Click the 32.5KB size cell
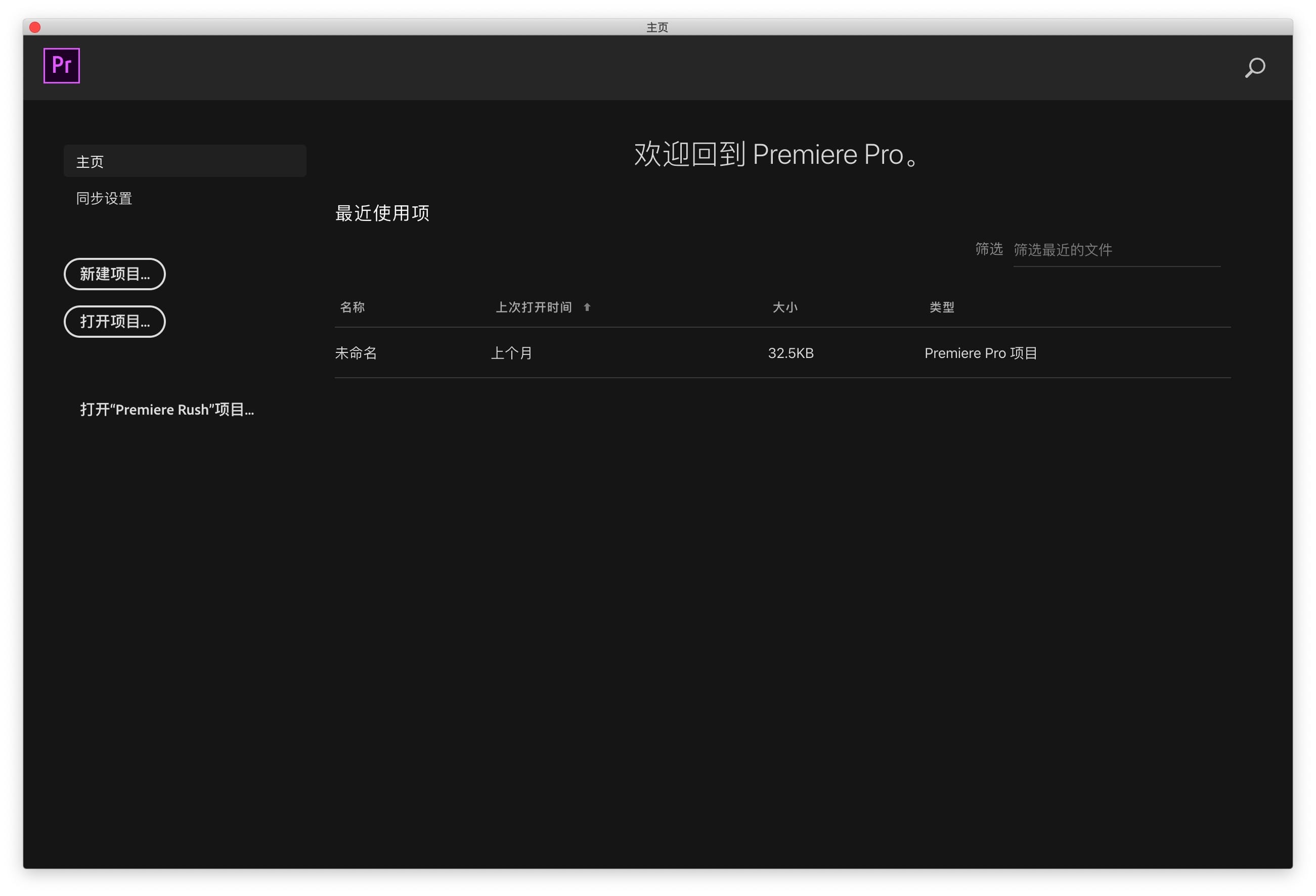 791,353
